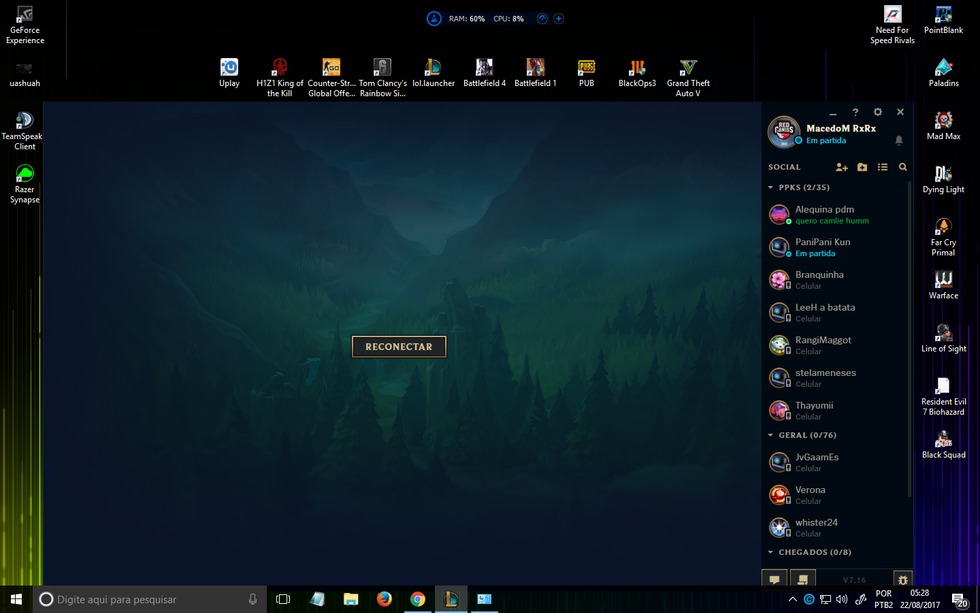Open the volume control in system tray
The image size is (980, 613).
point(842,599)
